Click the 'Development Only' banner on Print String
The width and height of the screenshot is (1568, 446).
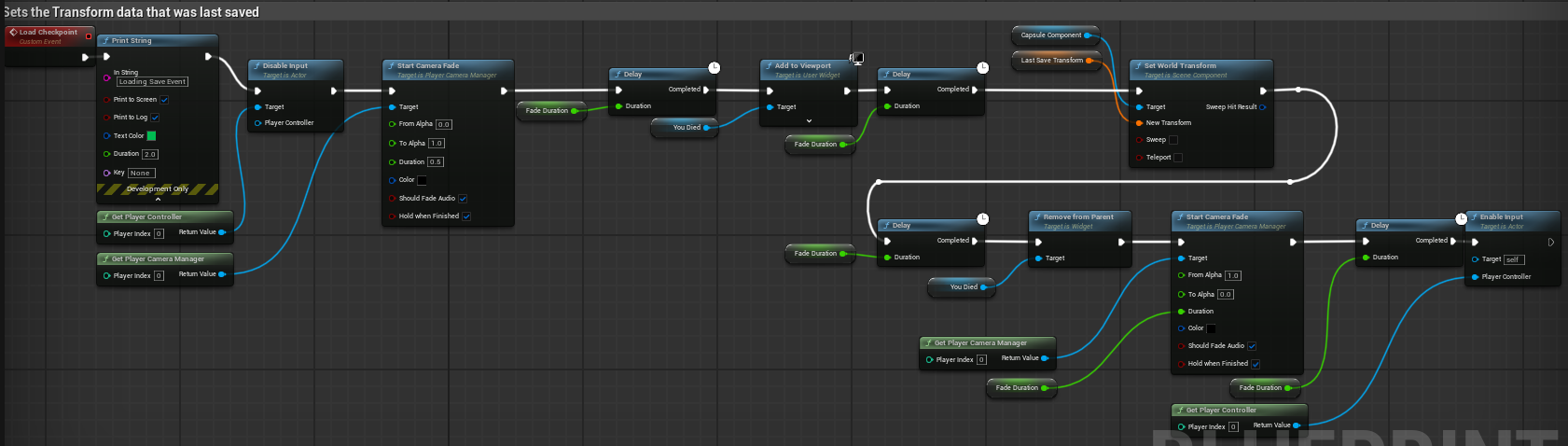[x=158, y=188]
